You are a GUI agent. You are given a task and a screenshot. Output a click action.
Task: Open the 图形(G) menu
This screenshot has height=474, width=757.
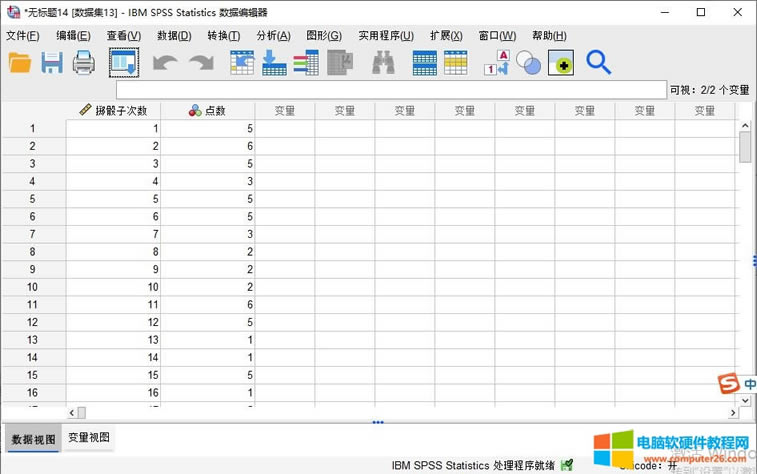click(x=323, y=35)
